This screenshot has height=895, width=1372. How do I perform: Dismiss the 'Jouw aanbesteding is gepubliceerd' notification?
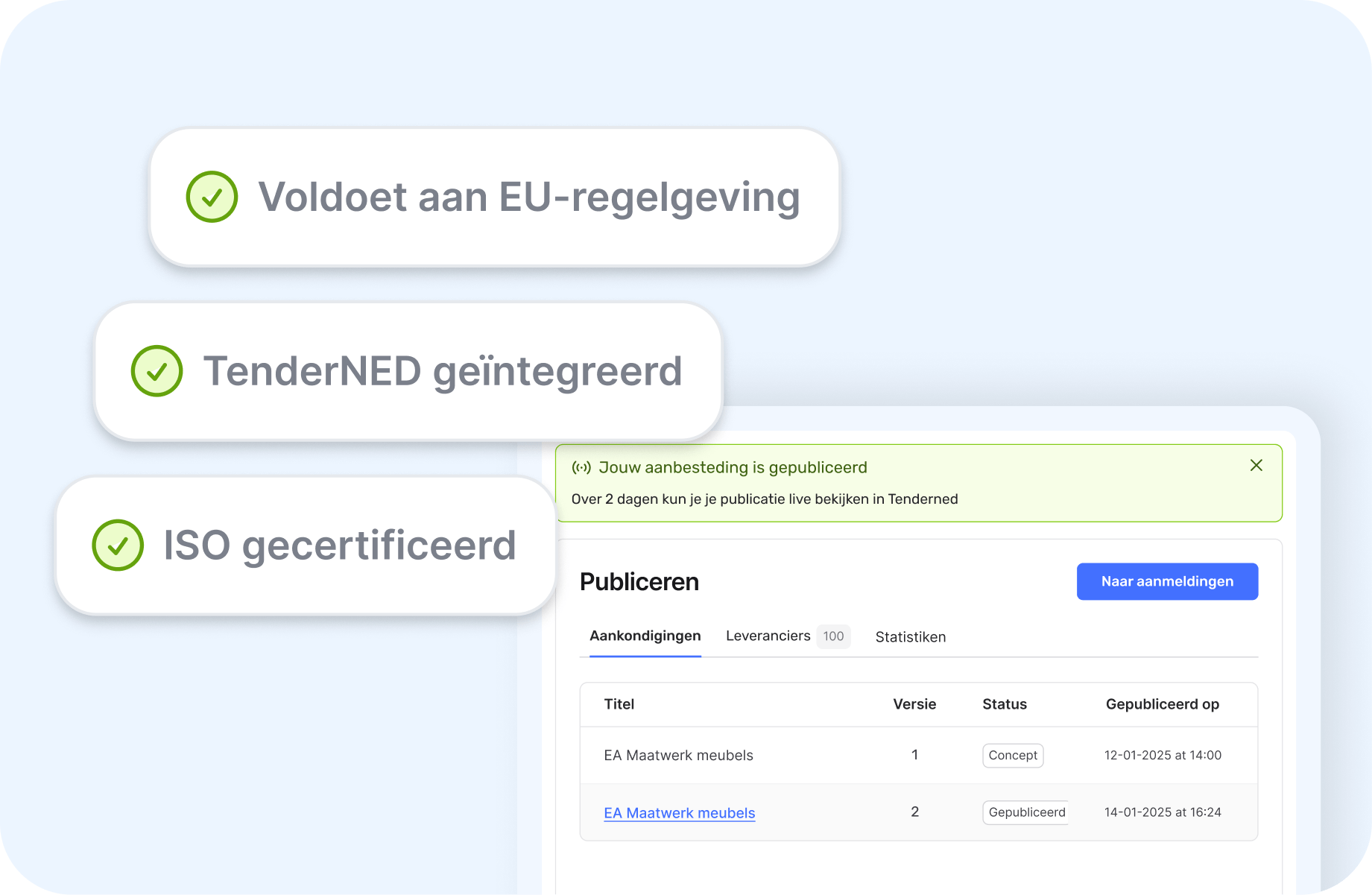(x=1256, y=466)
